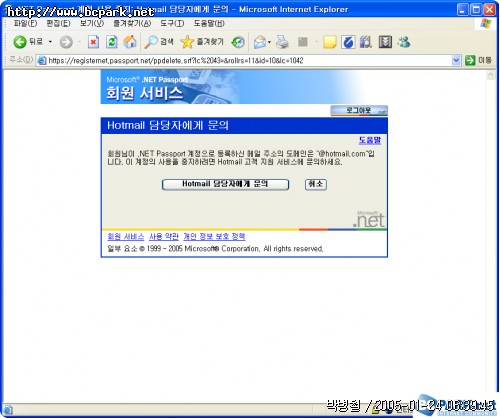
Task: Open the 즐겨찾기(A) menu
Action: coord(132,23)
